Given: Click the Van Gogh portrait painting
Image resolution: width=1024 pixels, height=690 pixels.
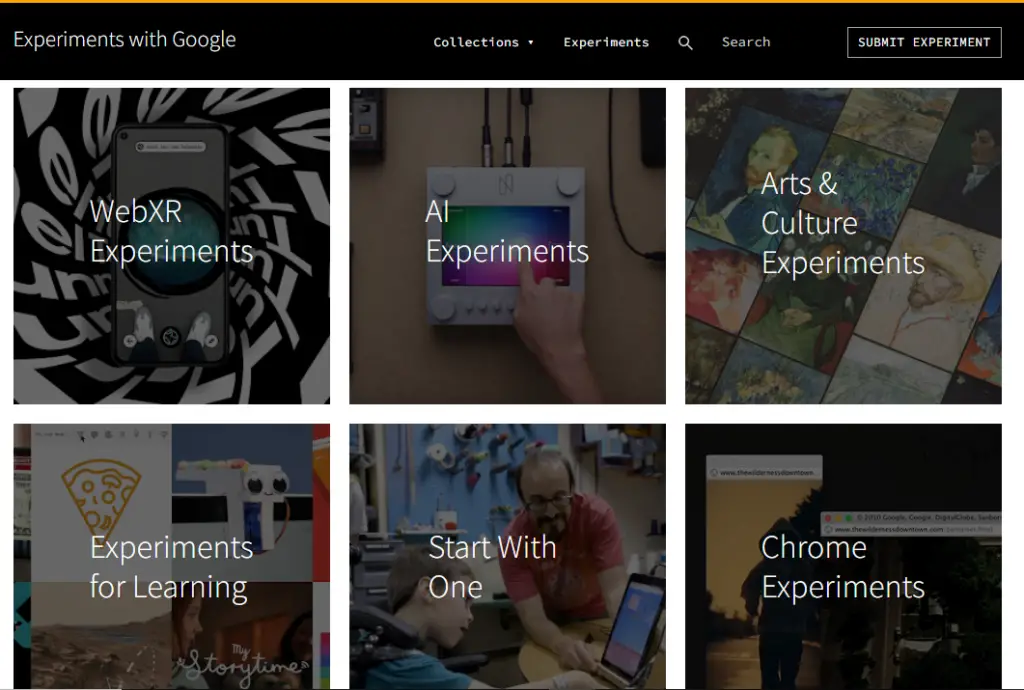Looking at the screenshot, I should (772, 168).
